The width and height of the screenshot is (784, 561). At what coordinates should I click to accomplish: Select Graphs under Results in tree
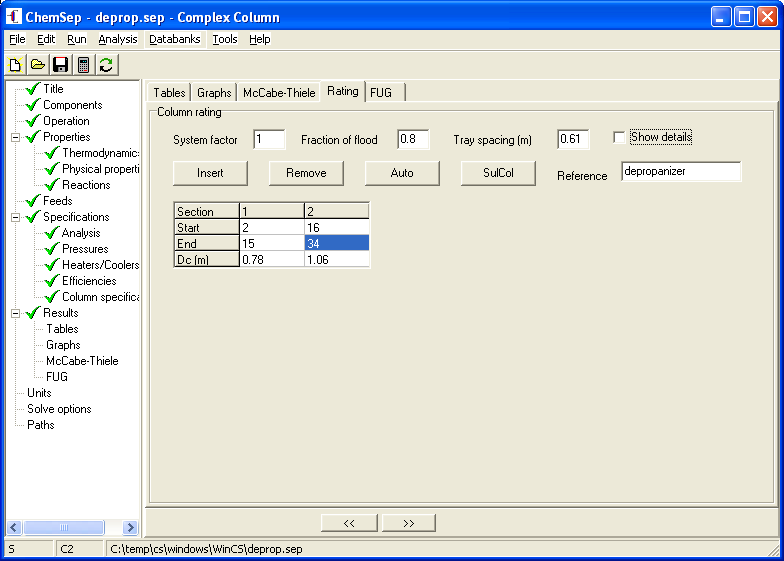point(63,345)
